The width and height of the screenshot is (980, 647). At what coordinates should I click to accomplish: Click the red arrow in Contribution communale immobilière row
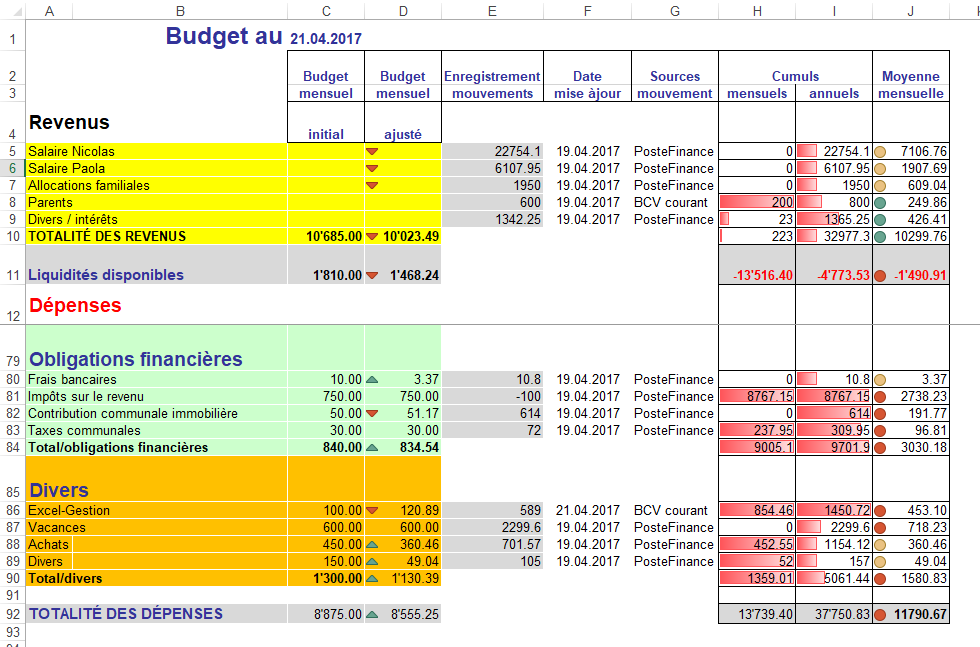click(x=372, y=413)
